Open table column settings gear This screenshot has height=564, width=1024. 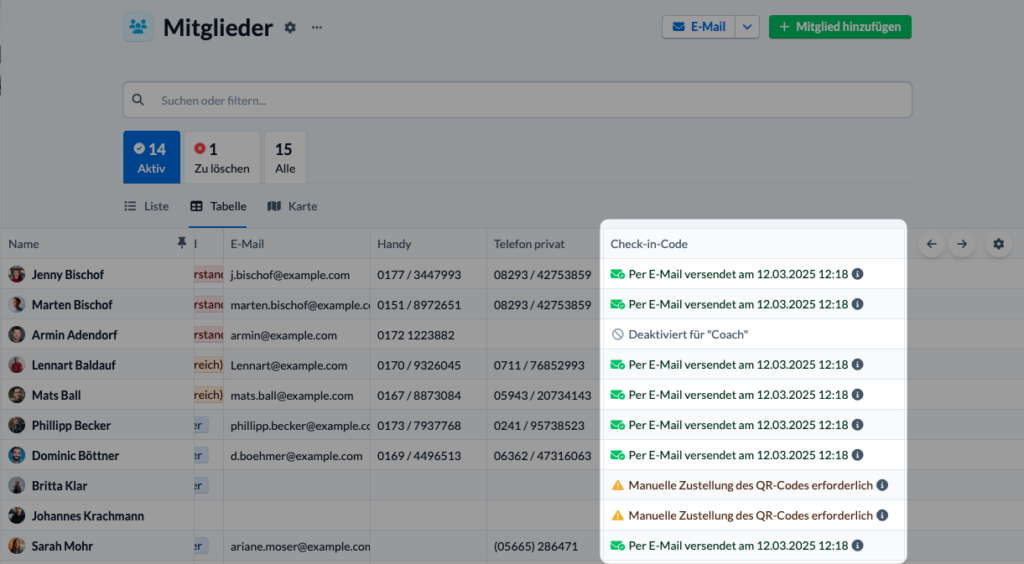[999, 243]
